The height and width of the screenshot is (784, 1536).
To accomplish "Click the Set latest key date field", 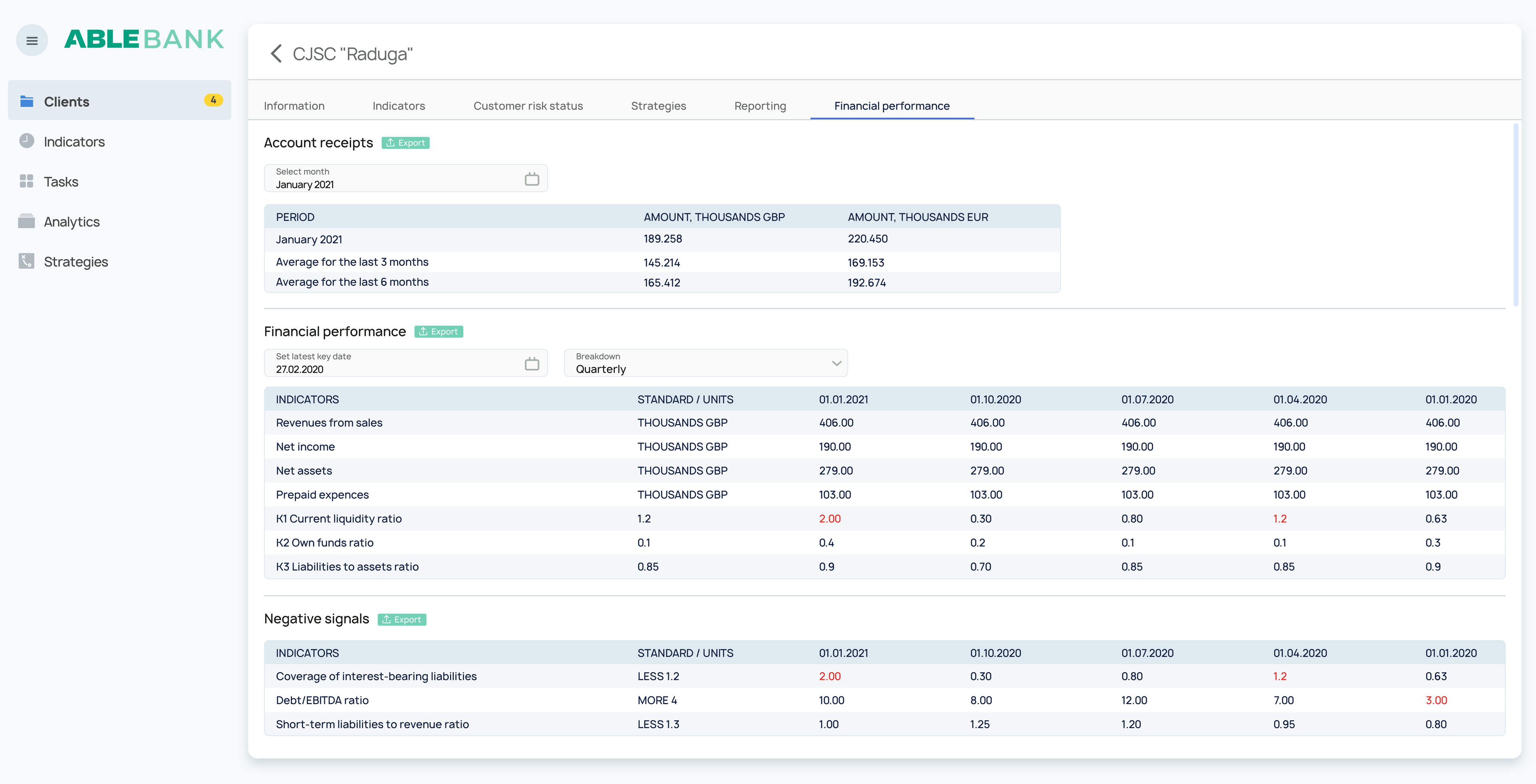I will [394, 363].
